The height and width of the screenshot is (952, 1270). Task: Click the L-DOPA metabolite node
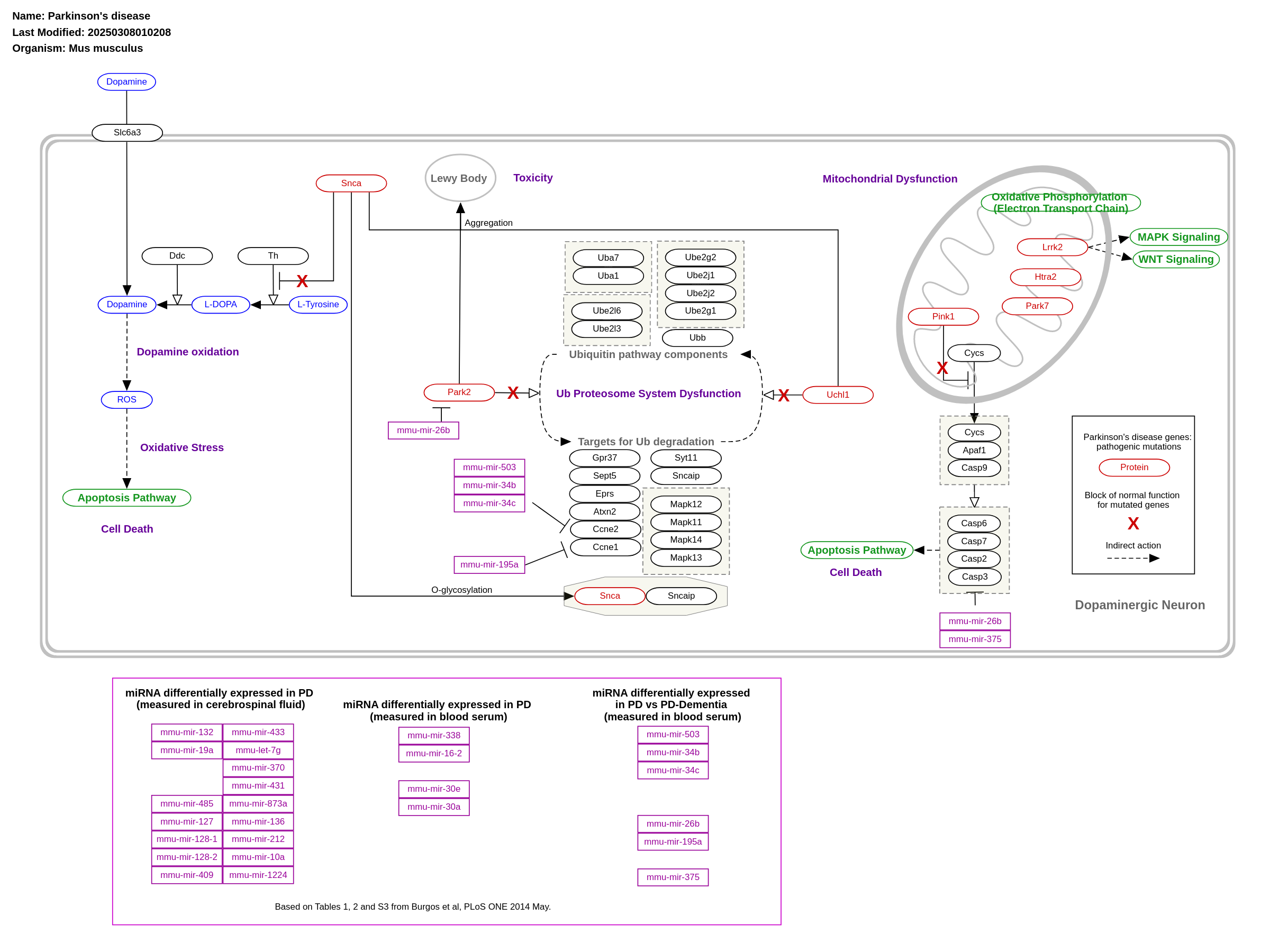pos(221,304)
